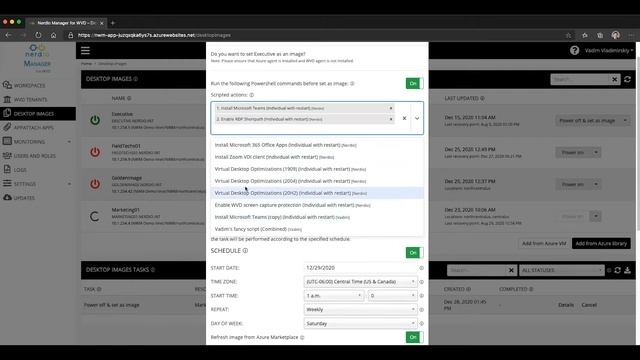
Task: Click the tasks search input field
Action: point(477,270)
